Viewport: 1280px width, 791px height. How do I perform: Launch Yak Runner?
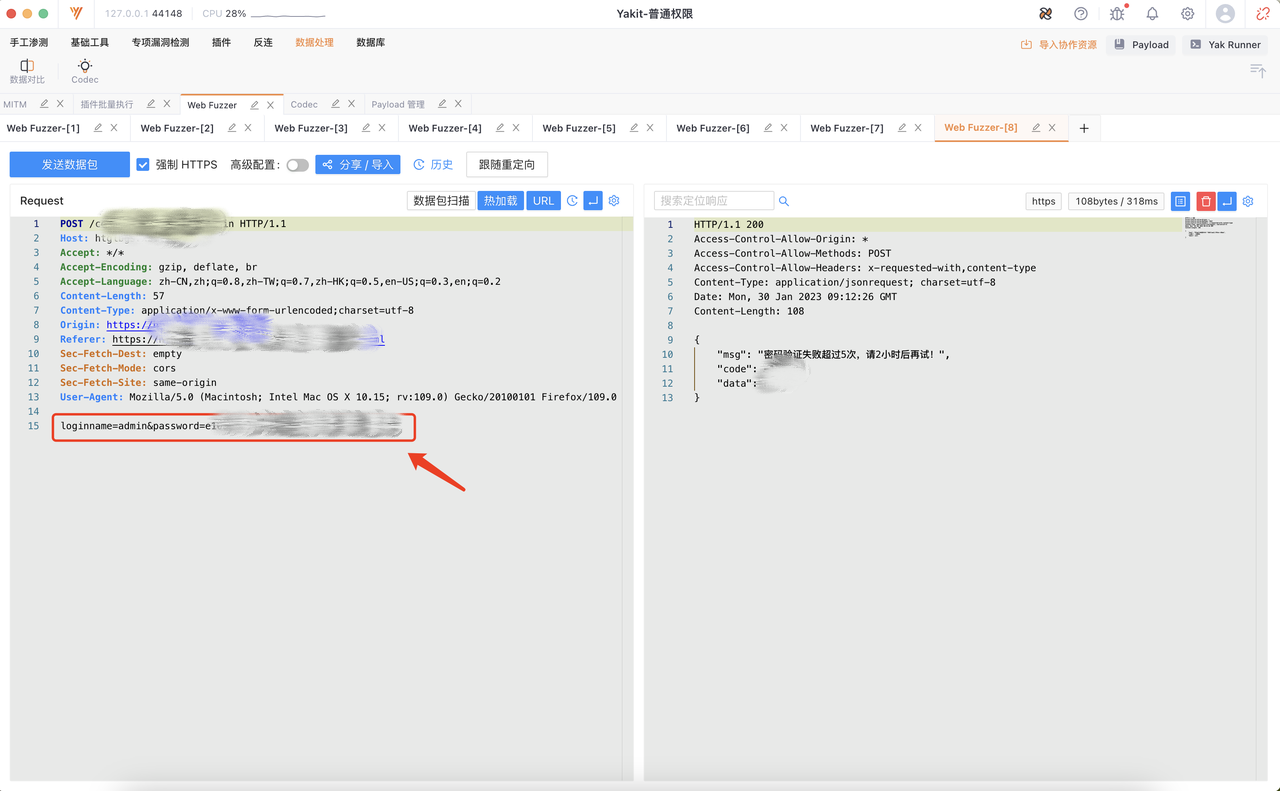click(1226, 45)
